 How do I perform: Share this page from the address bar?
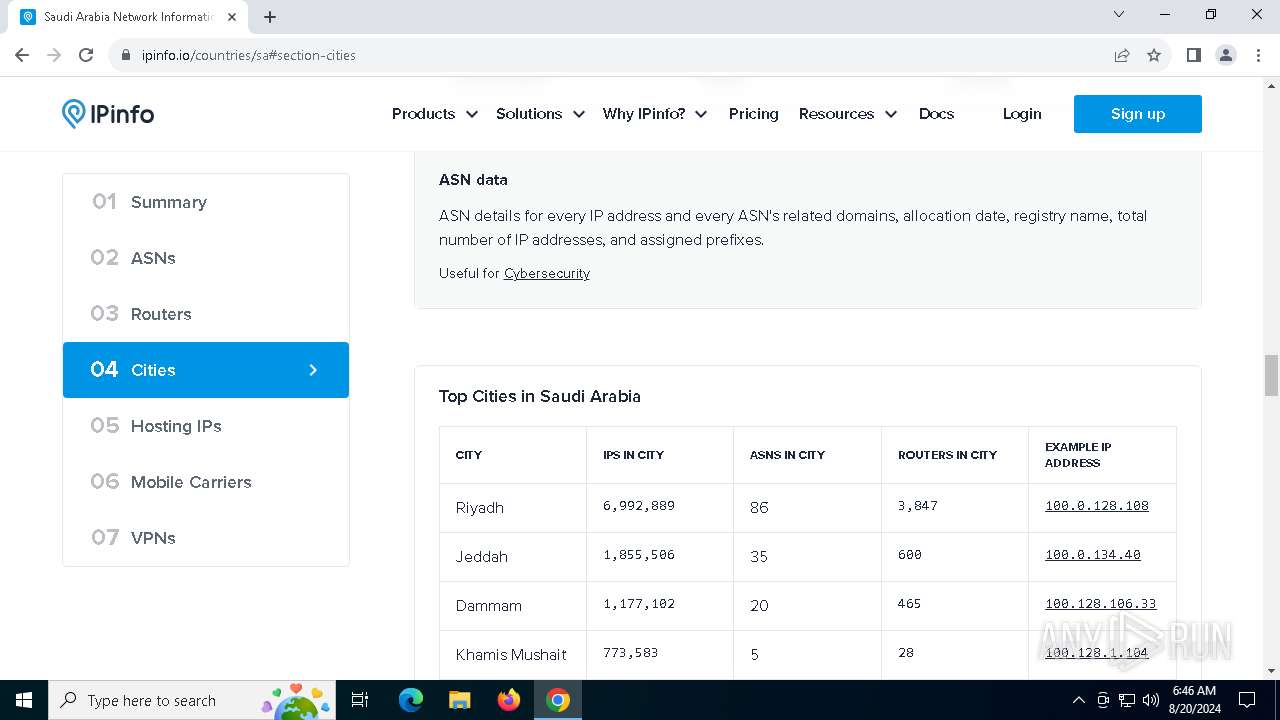1122,55
